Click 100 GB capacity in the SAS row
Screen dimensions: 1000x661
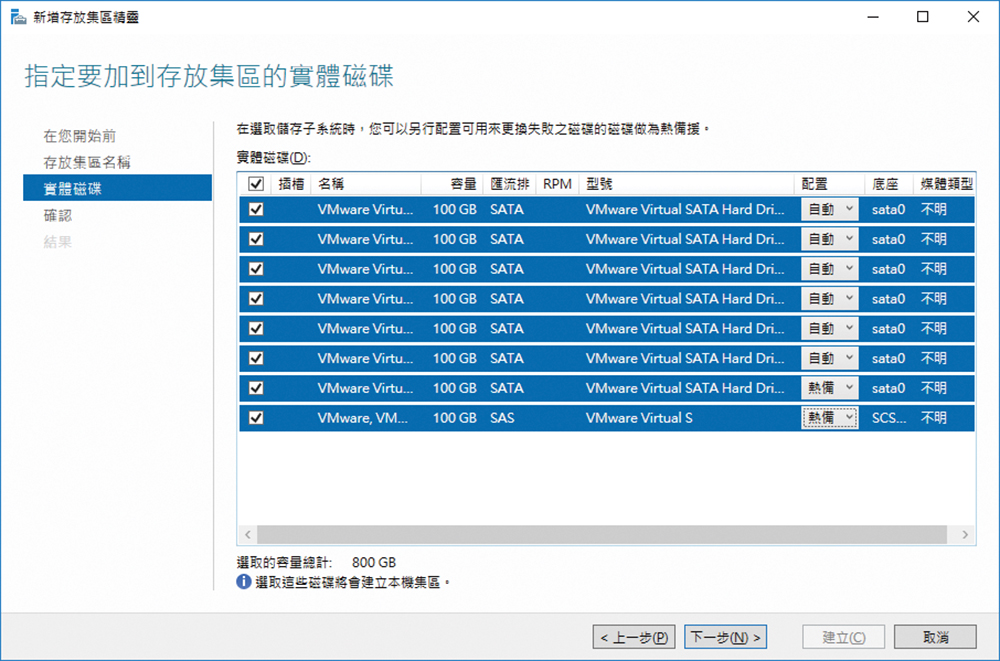point(455,418)
